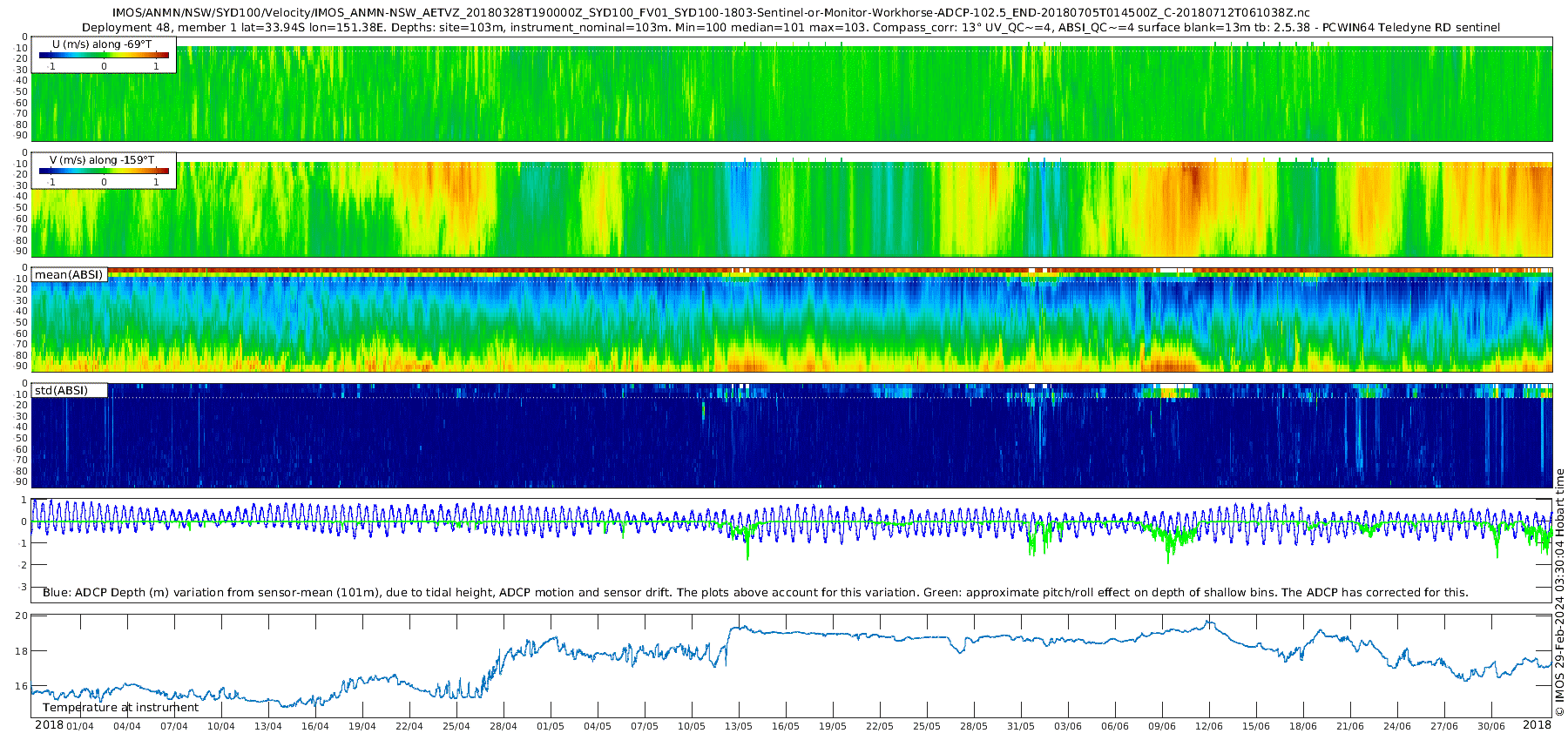The image size is (1568, 740).
Task: Select the 'U (m/s) along -69°T' legend title
Action: coord(102,44)
